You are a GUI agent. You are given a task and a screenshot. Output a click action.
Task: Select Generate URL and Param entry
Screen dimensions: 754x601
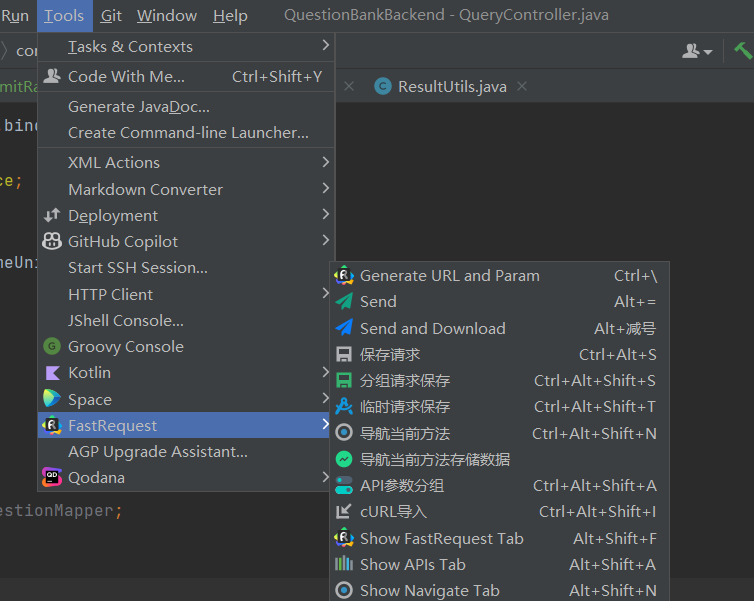[x=499, y=275]
